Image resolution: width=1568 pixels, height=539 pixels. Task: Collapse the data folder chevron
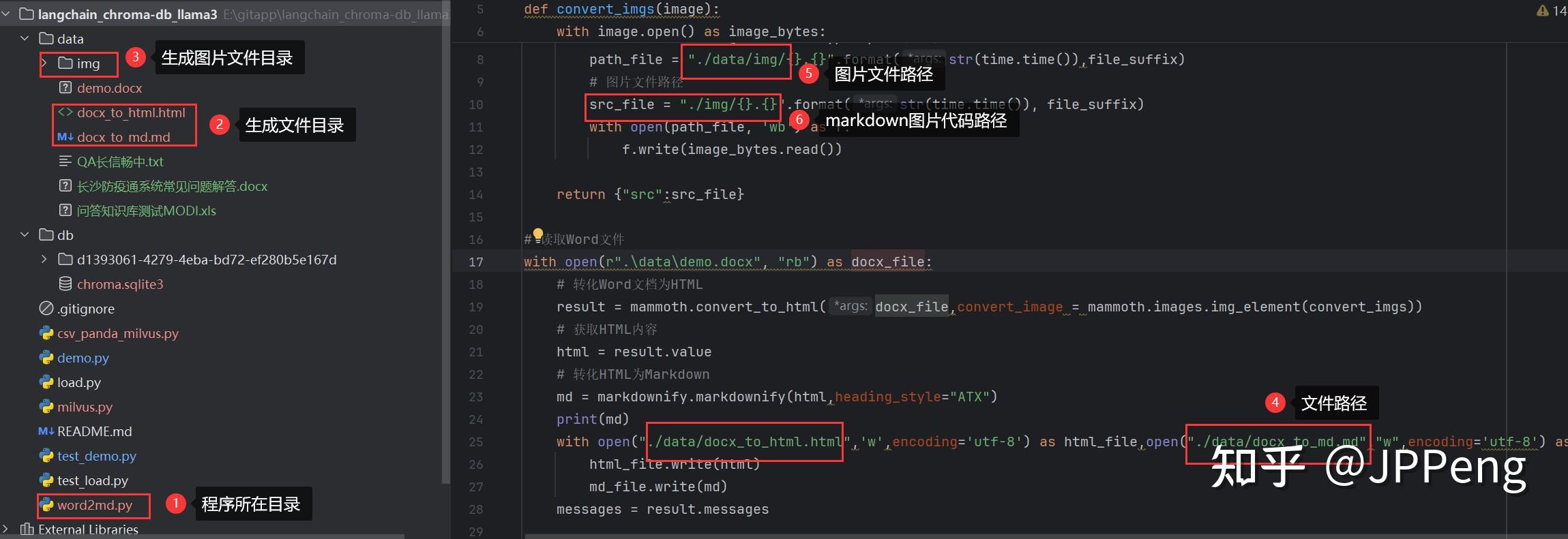[25, 38]
